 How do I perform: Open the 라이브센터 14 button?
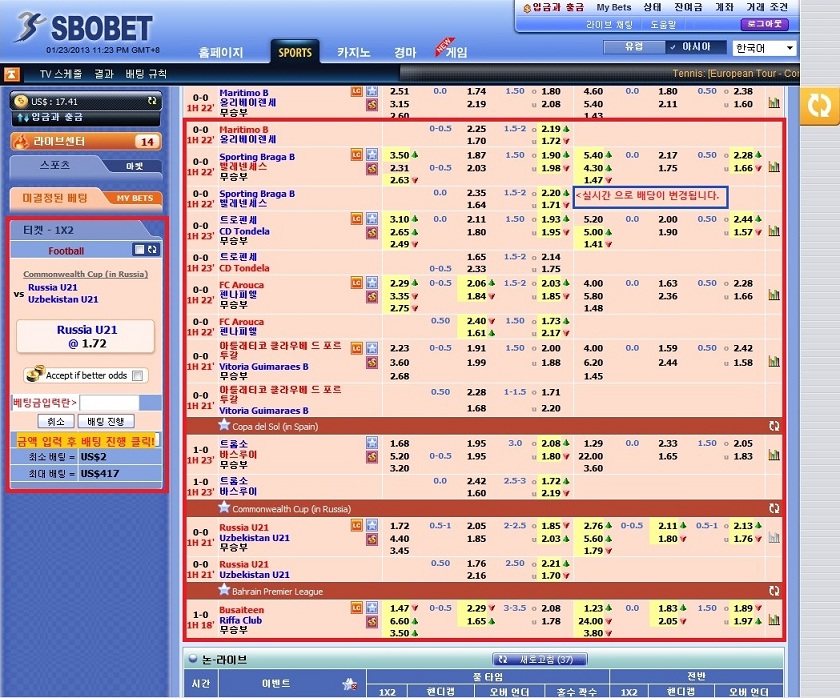click(x=86, y=141)
